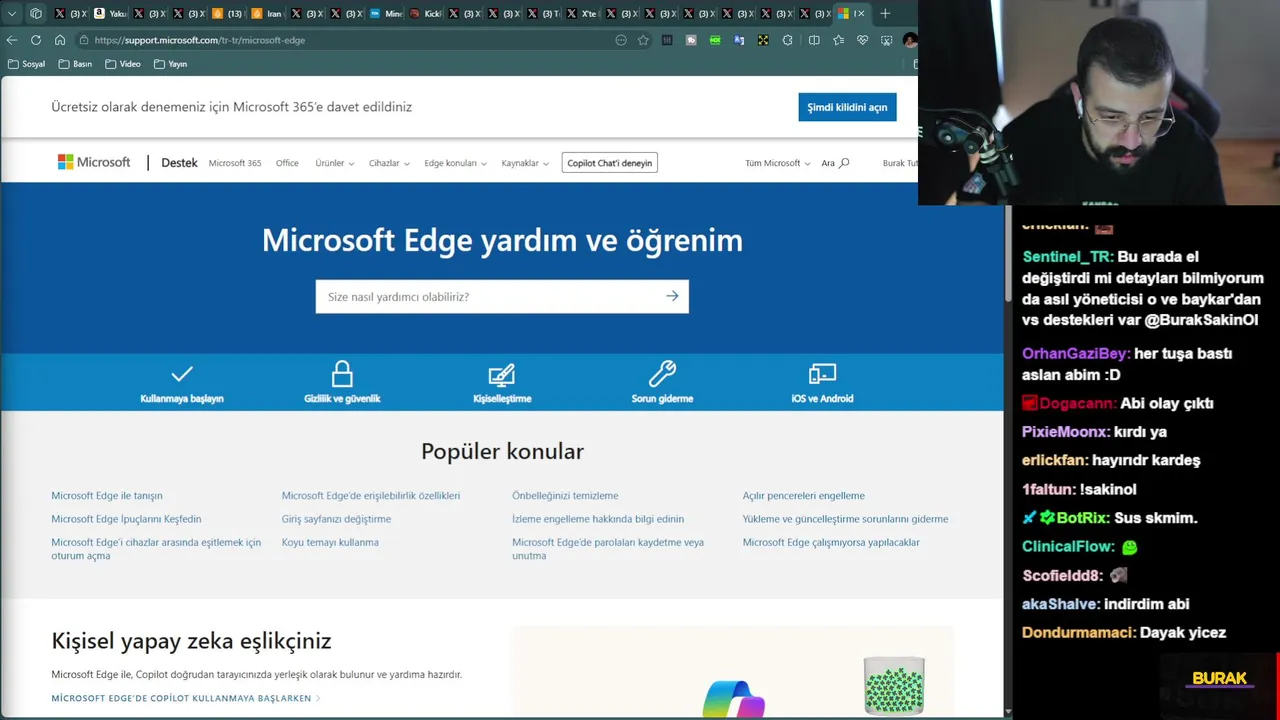Open the profile avatar in browser toolbar
Viewport: 1280px width, 720px height.
coord(909,40)
